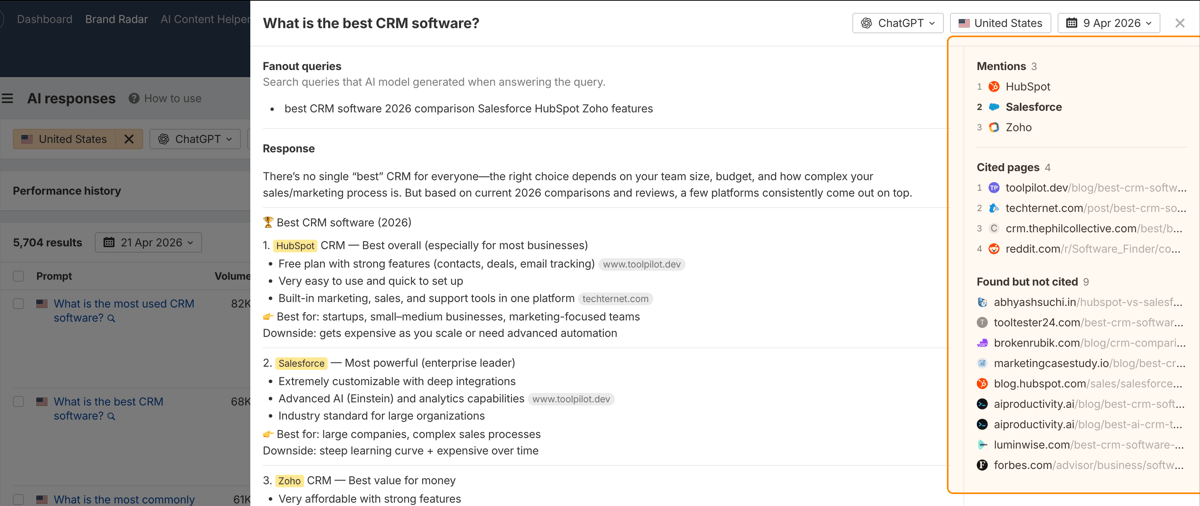Image resolution: width=1200 pixels, height=506 pixels.
Task: Toggle the select-all checkbox in Prompt header
Action: tap(18, 276)
